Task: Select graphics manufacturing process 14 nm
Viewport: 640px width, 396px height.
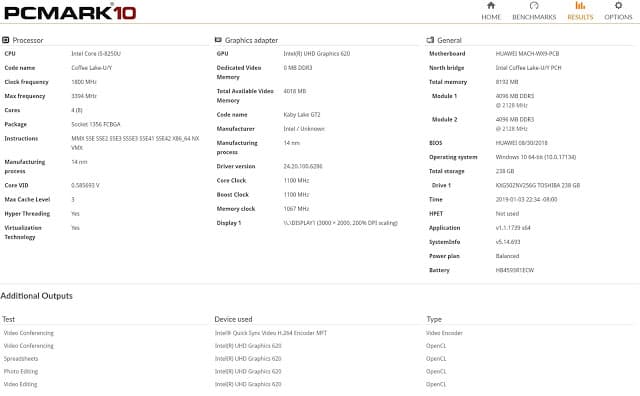Action: 292,143
